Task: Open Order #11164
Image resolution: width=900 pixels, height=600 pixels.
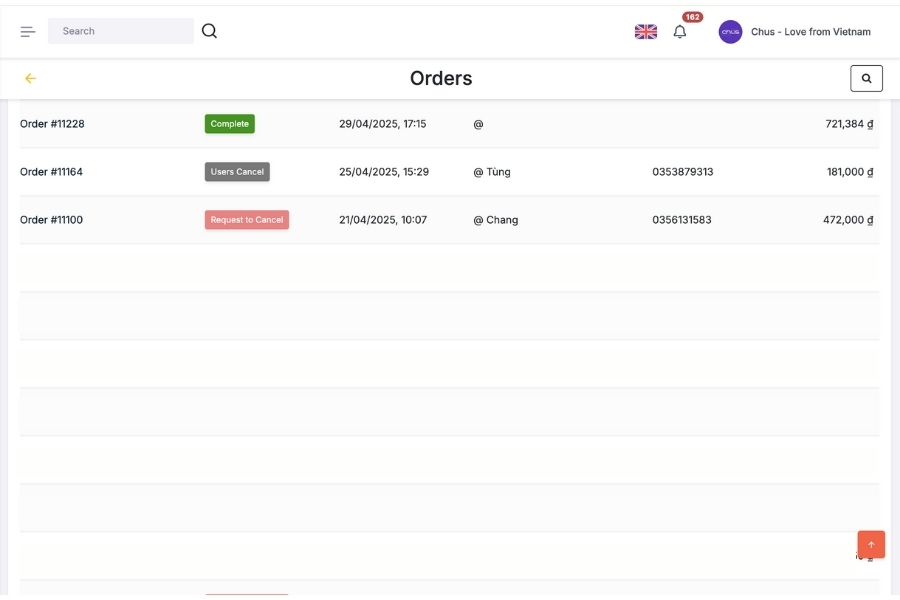Action: 51,172
